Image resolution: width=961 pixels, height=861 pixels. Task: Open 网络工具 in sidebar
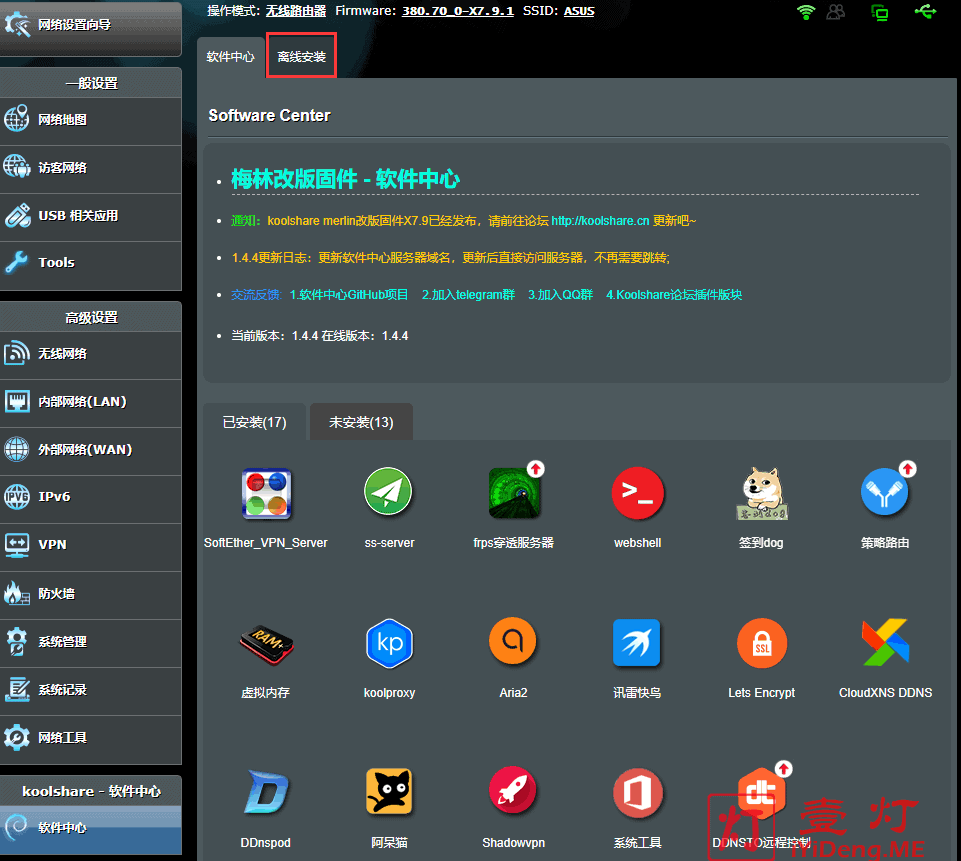coord(91,738)
